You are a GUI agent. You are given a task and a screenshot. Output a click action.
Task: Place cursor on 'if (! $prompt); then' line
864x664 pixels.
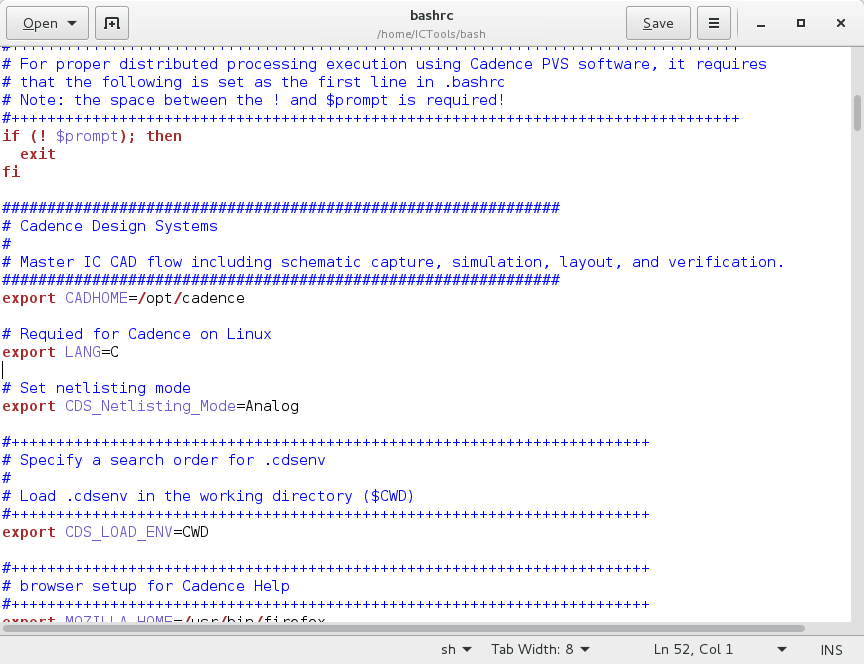pyautogui.click(x=92, y=136)
